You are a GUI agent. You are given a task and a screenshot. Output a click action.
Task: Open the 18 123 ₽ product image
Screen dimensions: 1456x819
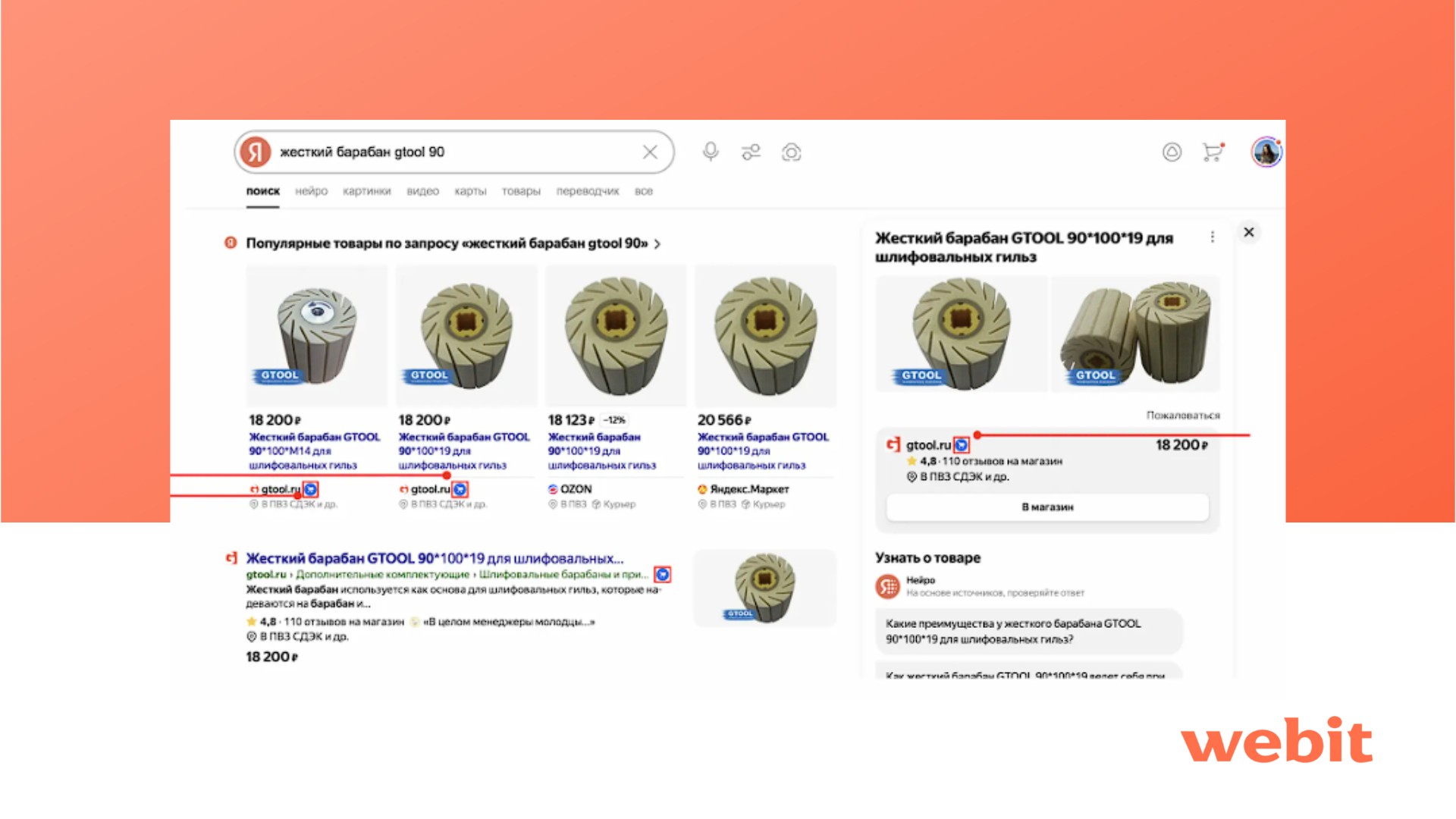tap(616, 335)
